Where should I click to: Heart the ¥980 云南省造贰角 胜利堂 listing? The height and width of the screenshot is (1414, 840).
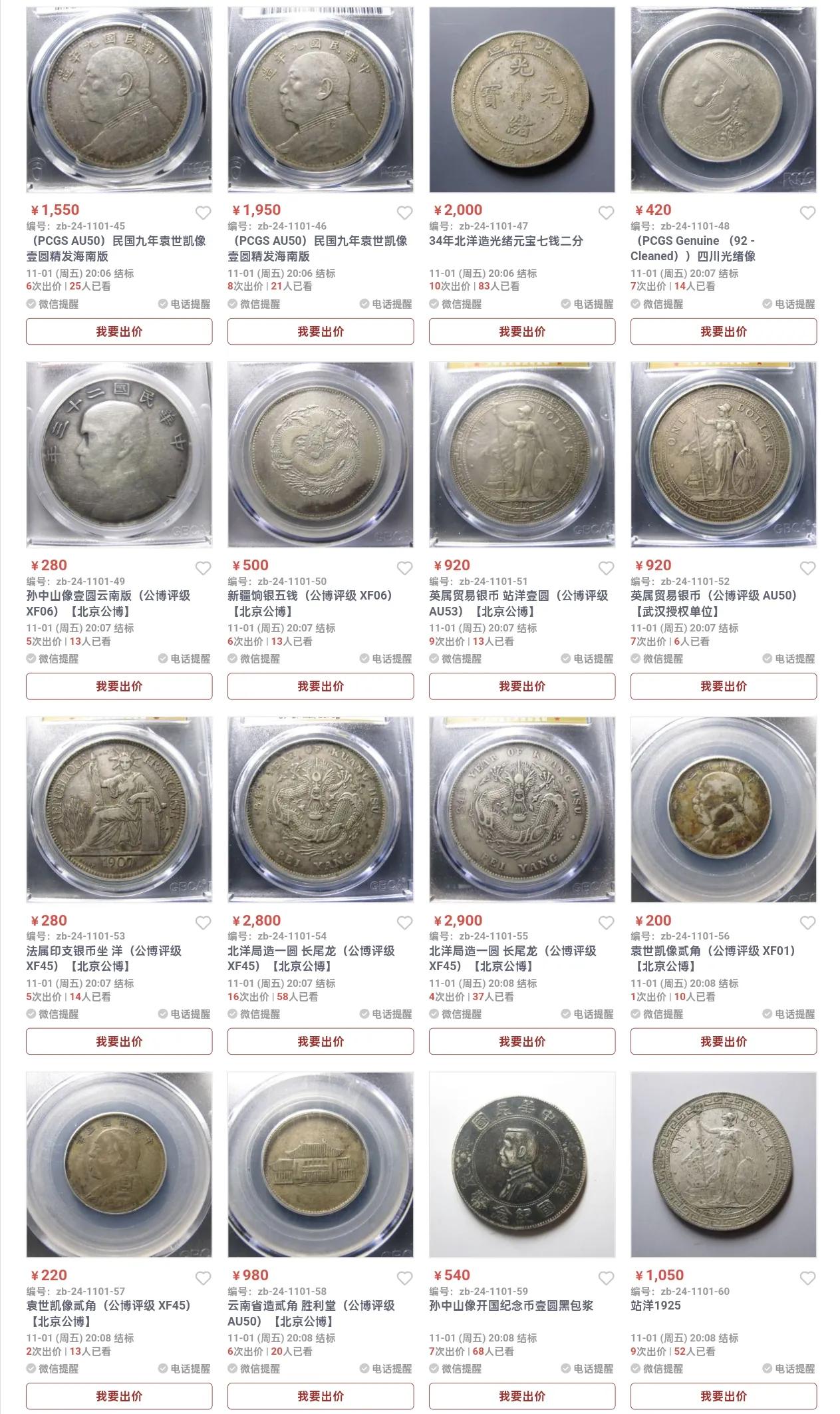(404, 1278)
